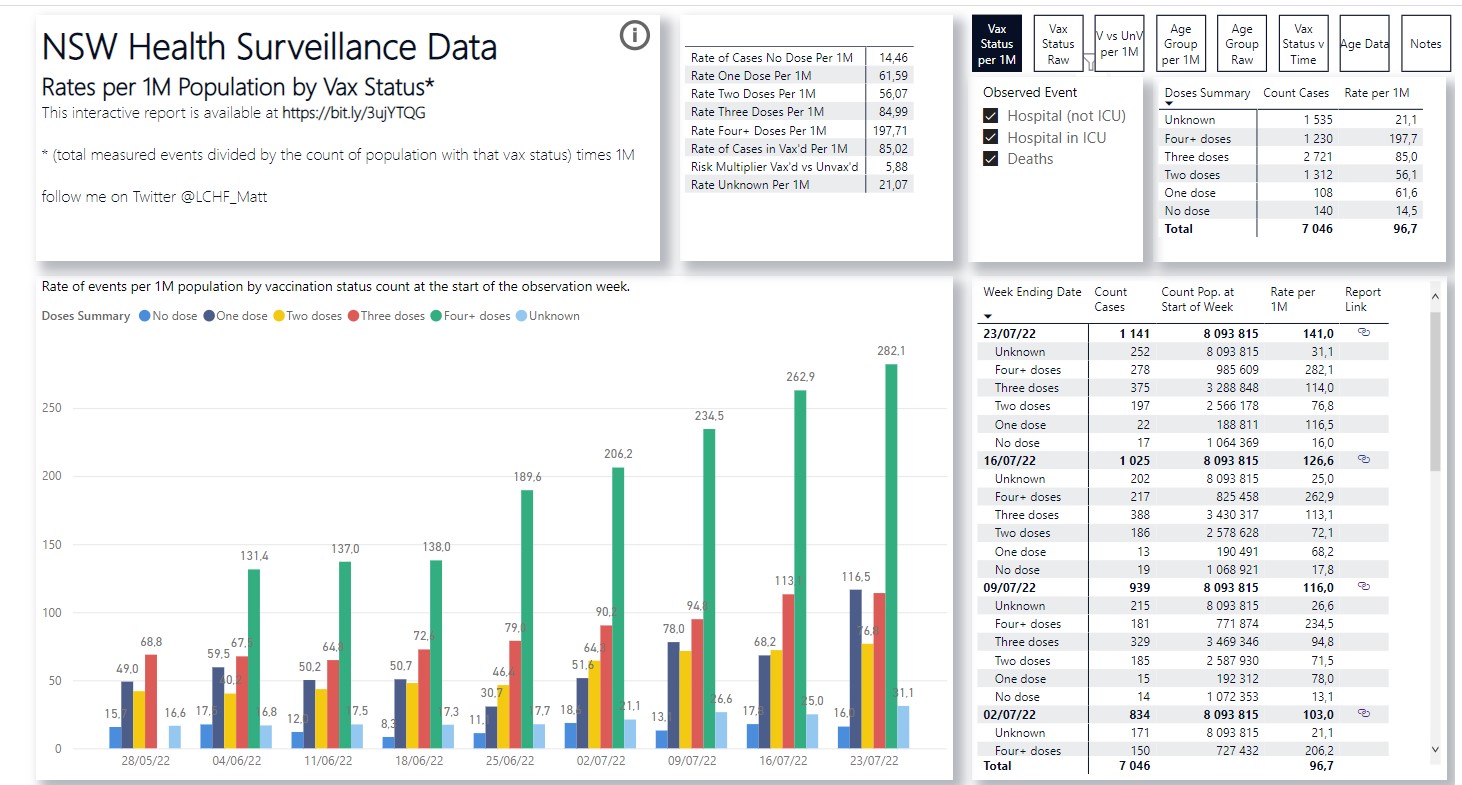The width and height of the screenshot is (1462, 785).
Task: Open report link icon for week 23/07/22
Action: [x=1363, y=333]
